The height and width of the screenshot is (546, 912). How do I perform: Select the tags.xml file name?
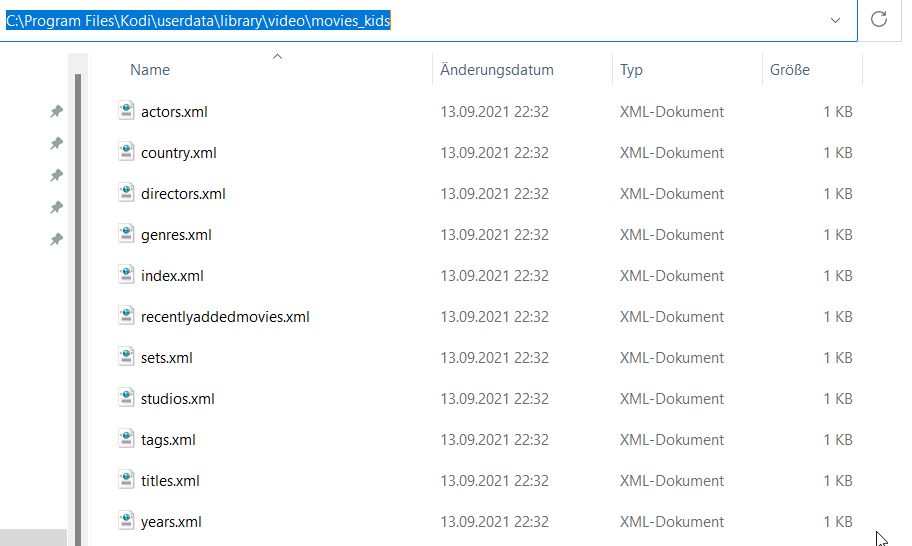[168, 440]
